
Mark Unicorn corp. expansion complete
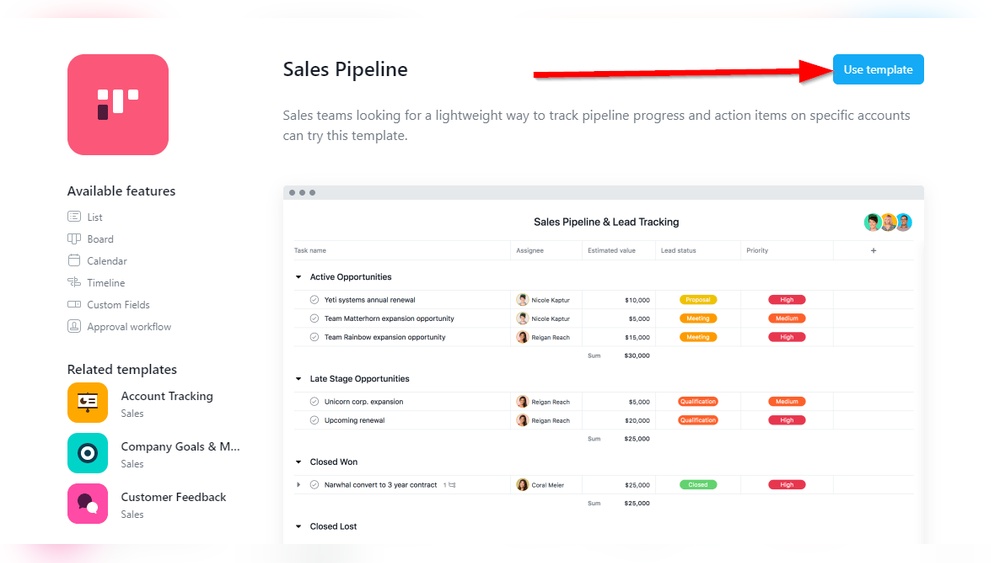[314, 402]
